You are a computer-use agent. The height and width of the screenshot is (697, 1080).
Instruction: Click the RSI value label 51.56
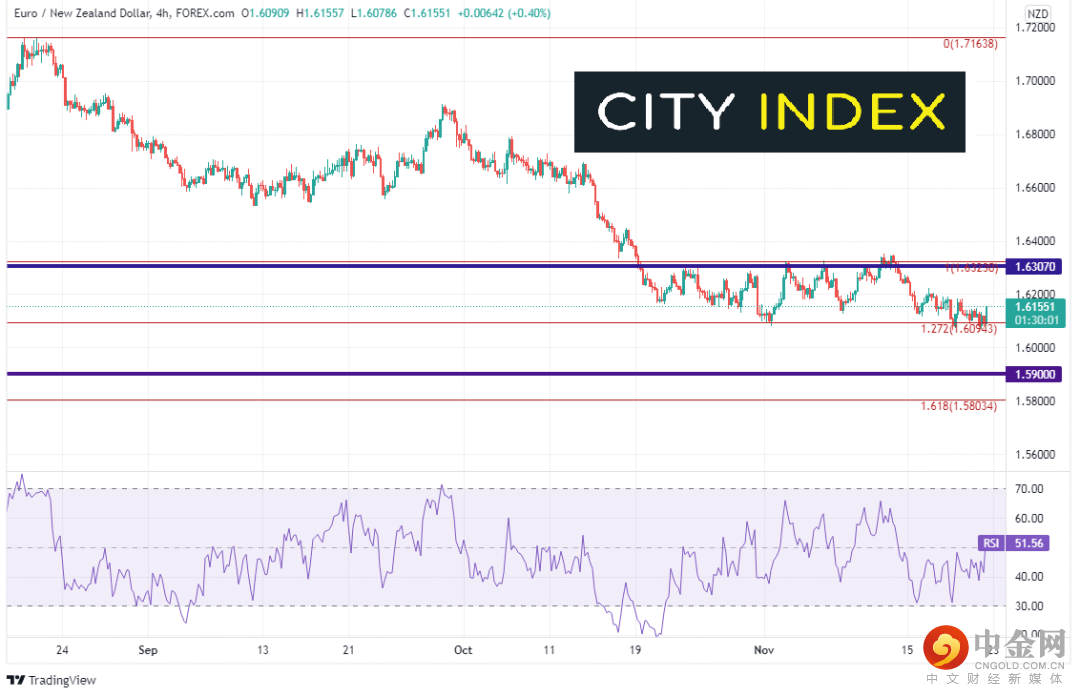click(1028, 543)
